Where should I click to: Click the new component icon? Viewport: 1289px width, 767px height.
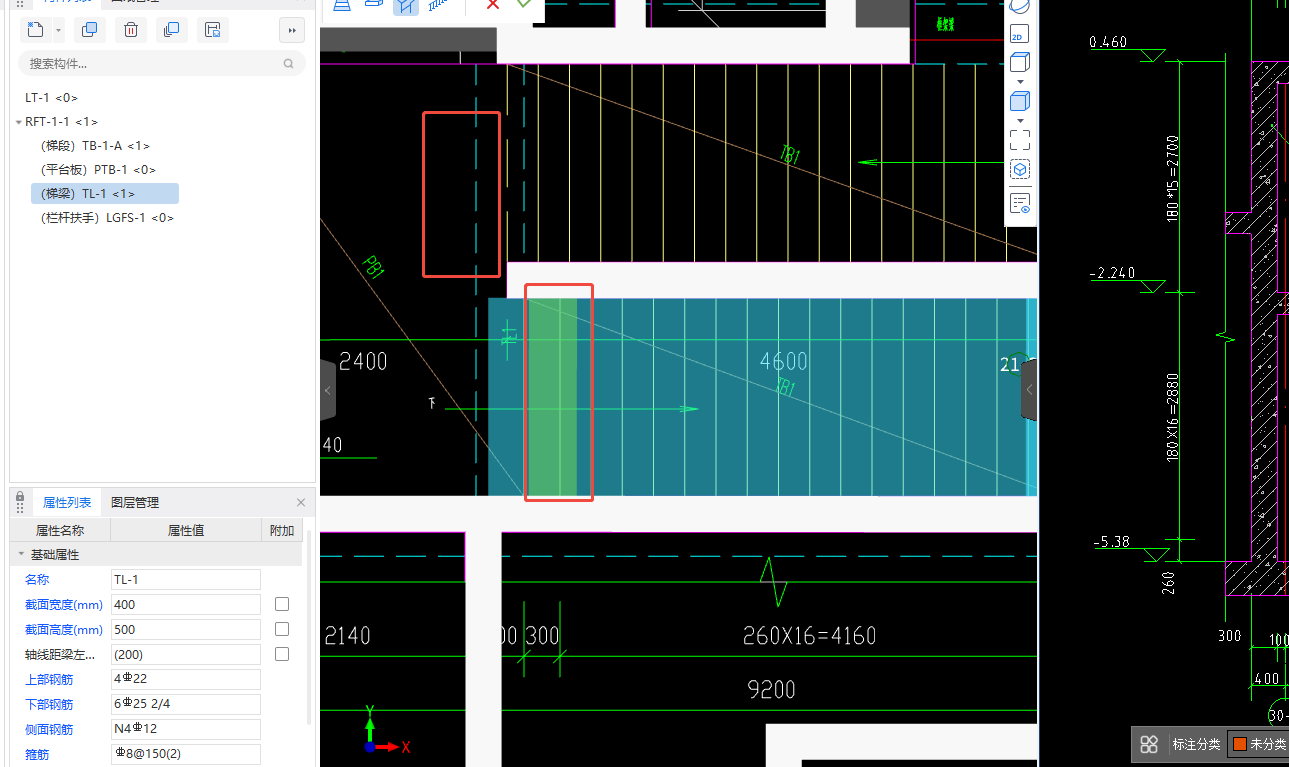[36, 30]
